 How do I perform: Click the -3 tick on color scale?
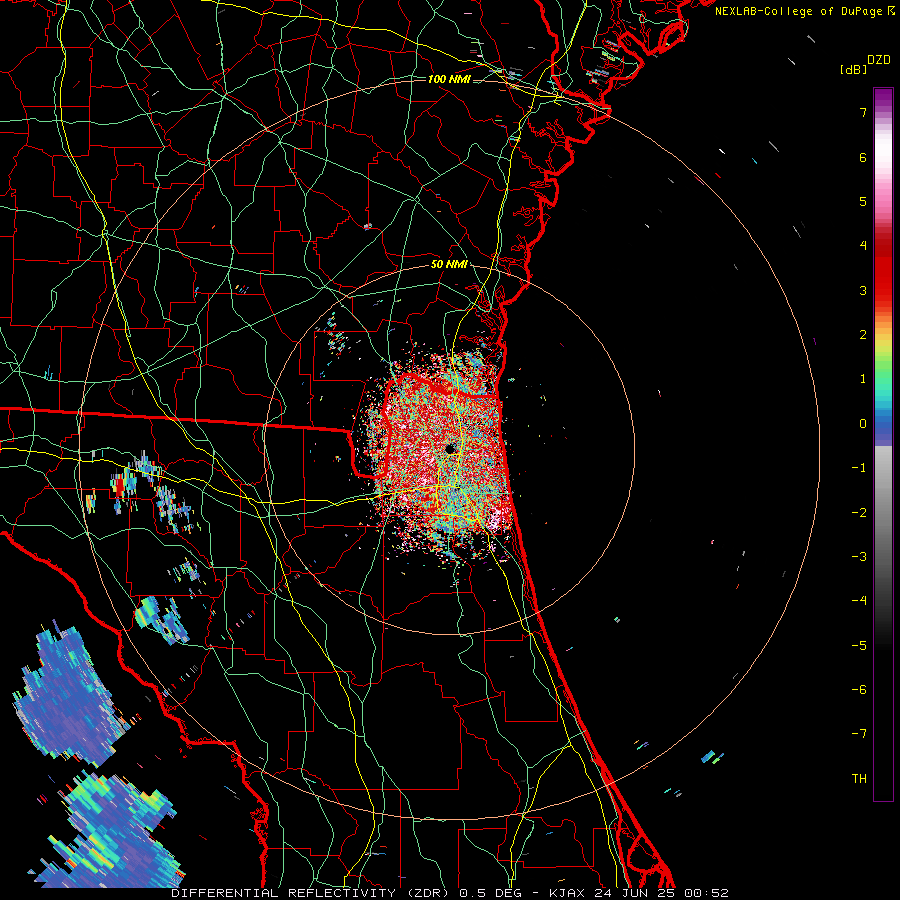click(x=859, y=557)
